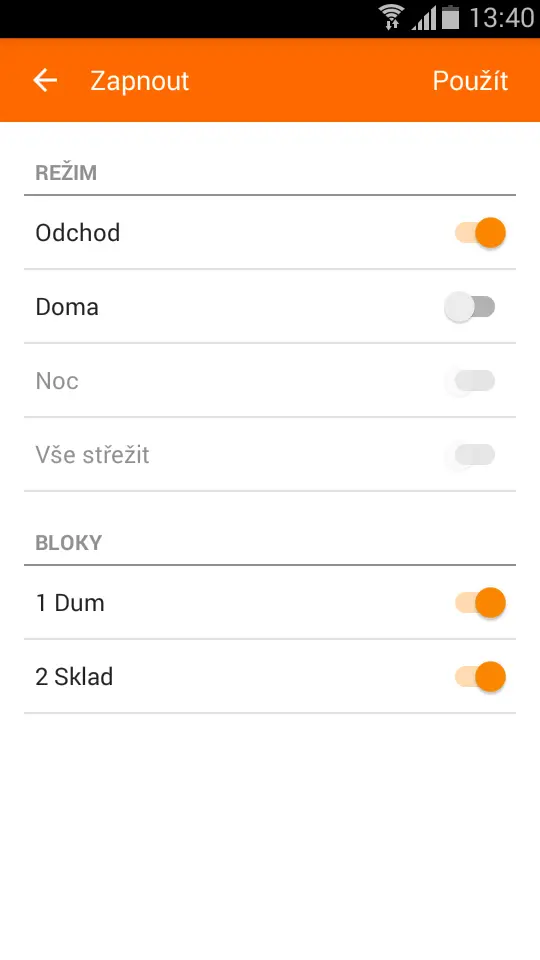540x960 pixels.
Task: Toggle the Noc mode switch
Action: (470, 381)
